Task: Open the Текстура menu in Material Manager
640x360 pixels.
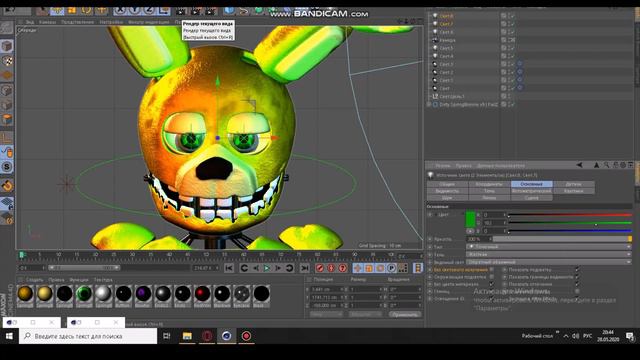Action: (103, 280)
